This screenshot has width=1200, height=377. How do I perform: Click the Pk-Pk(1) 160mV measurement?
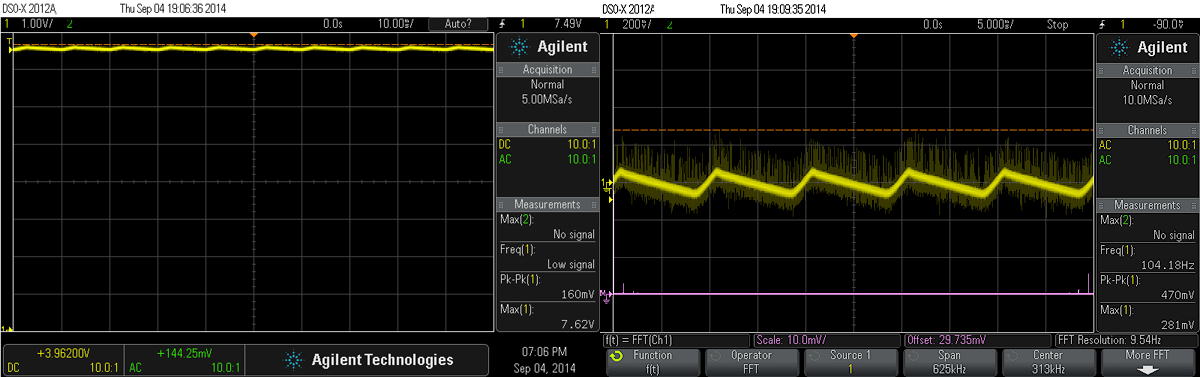tap(547, 287)
